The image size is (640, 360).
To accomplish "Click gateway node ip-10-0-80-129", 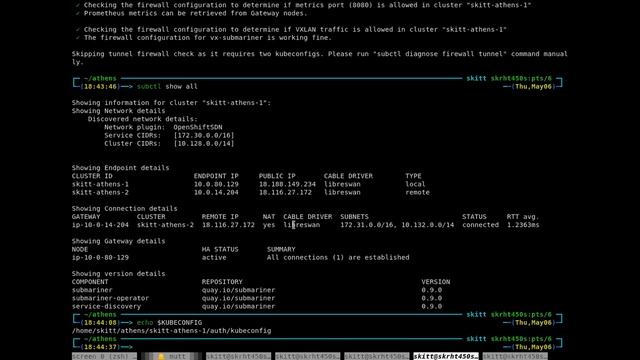I will coord(100,258).
